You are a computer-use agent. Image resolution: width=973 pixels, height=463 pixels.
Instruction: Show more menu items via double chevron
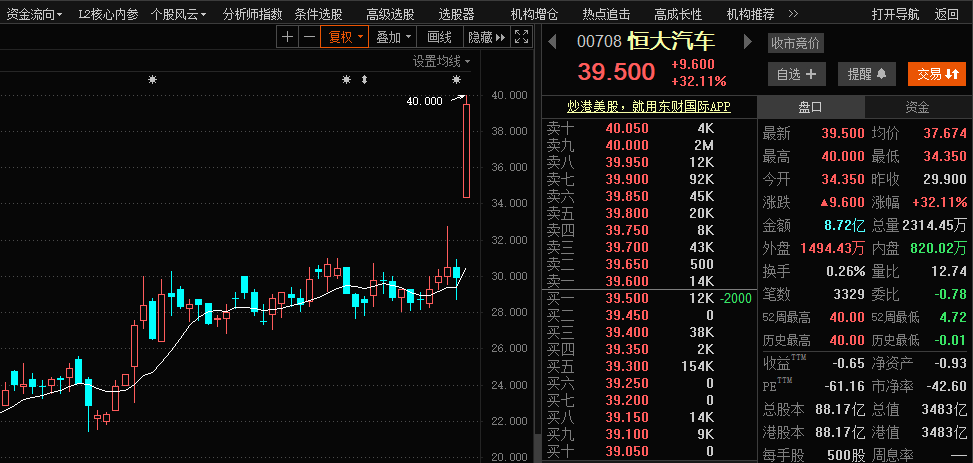[793, 14]
